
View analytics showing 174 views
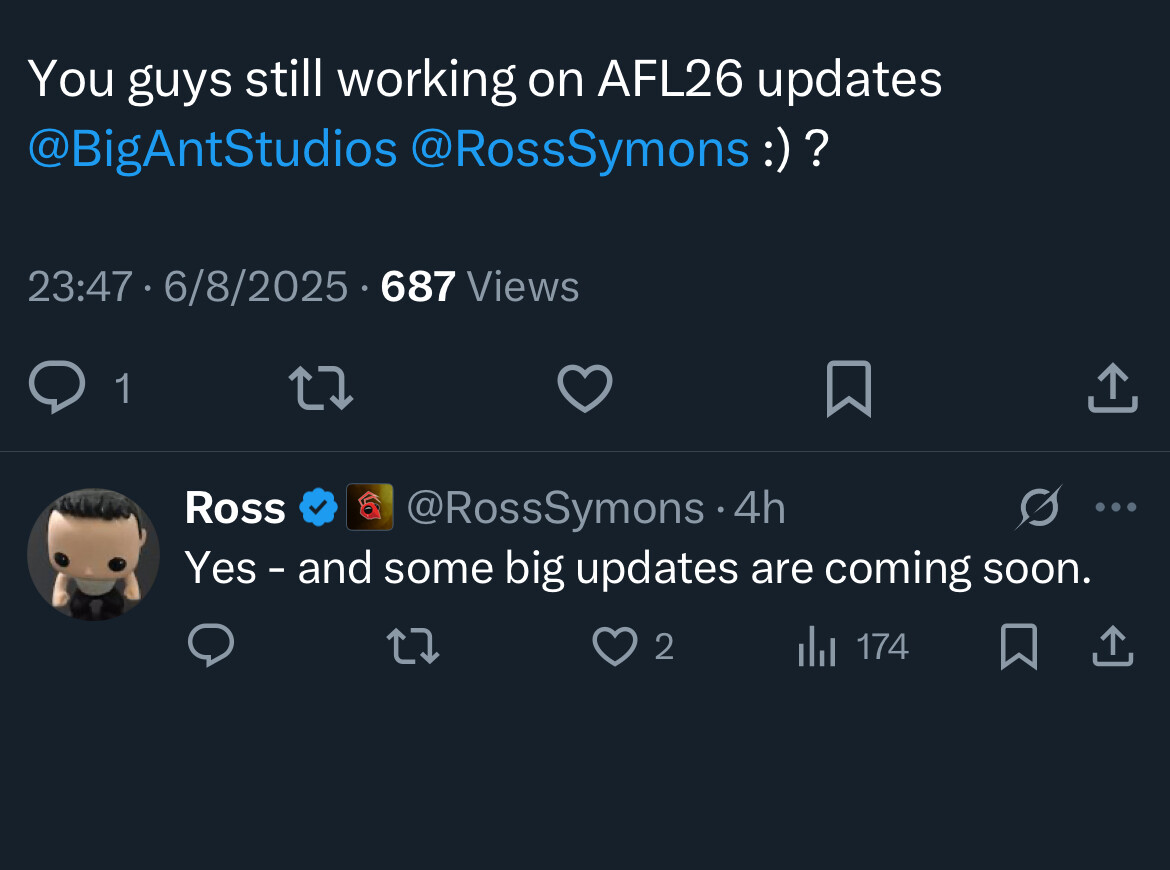853,646
